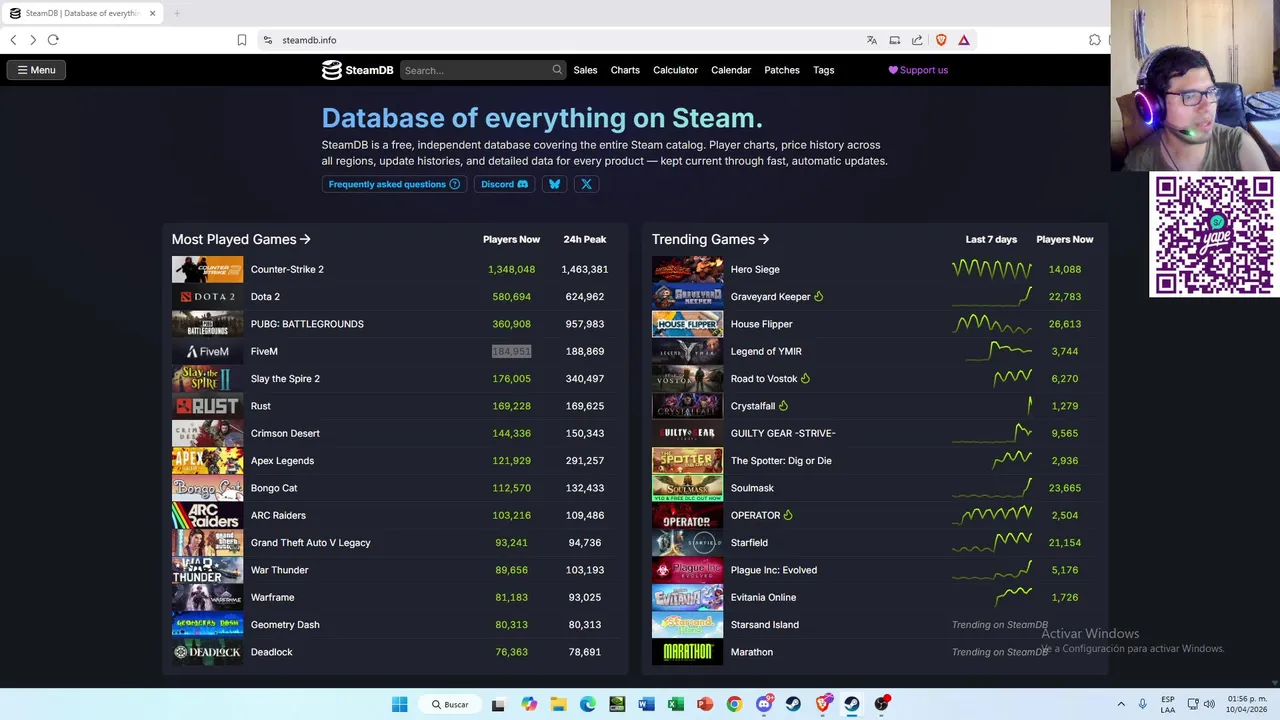Click the House Flipper seven-day sparkline chart
The height and width of the screenshot is (720, 1280).
(x=992, y=324)
